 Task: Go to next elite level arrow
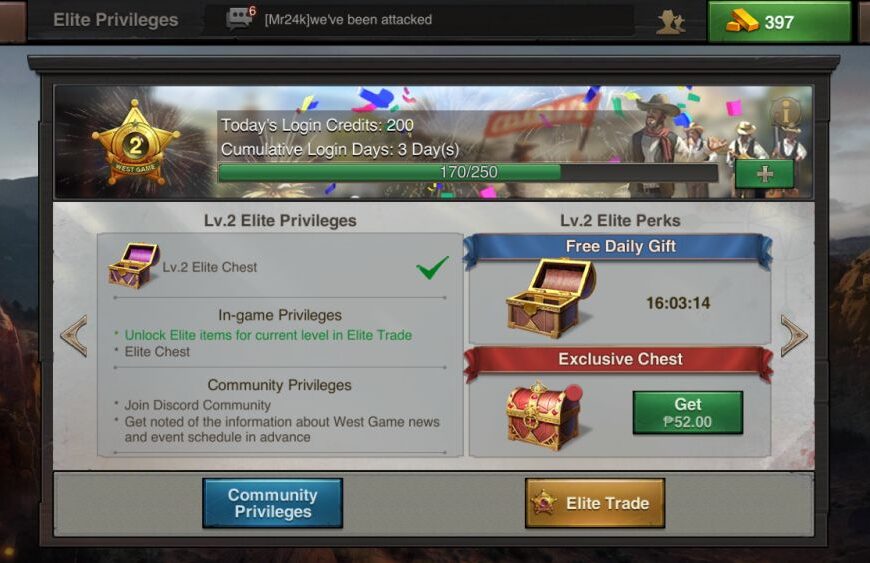click(x=794, y=335)
